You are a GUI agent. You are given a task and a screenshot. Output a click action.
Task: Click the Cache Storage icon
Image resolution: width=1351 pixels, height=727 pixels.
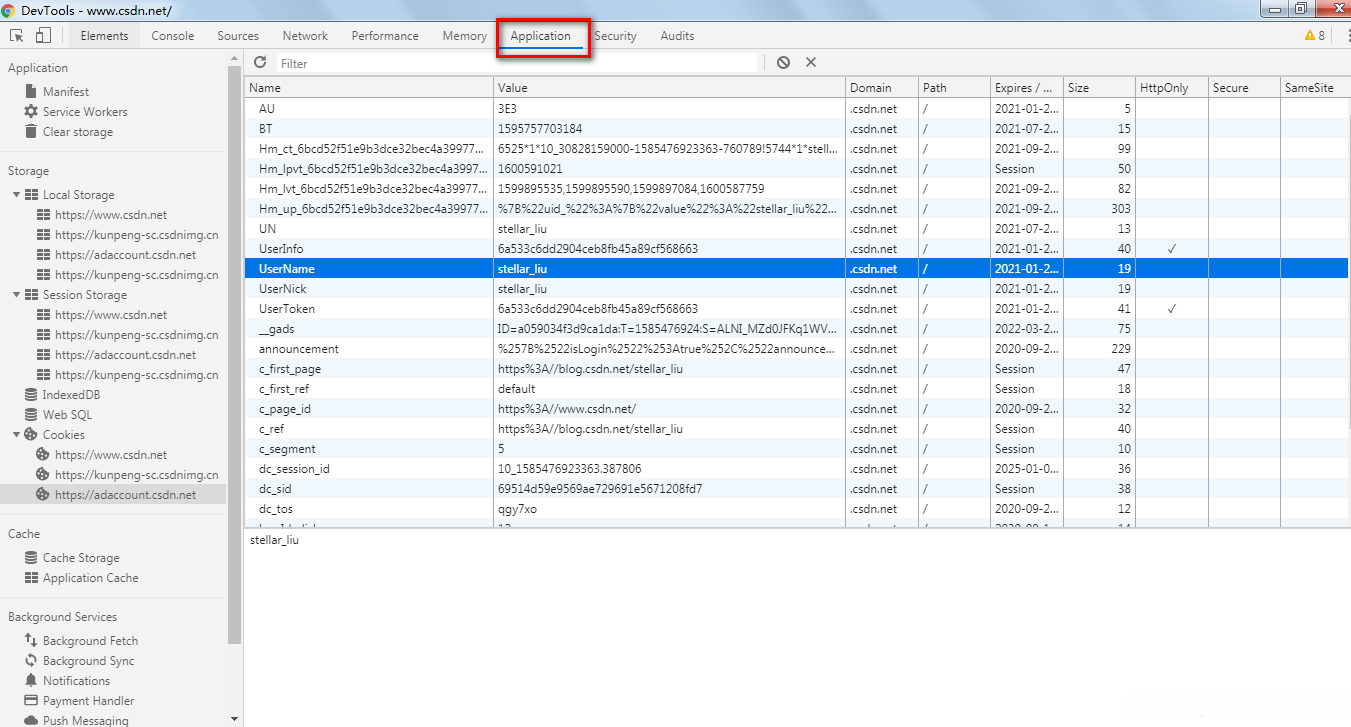click(31, 558)
